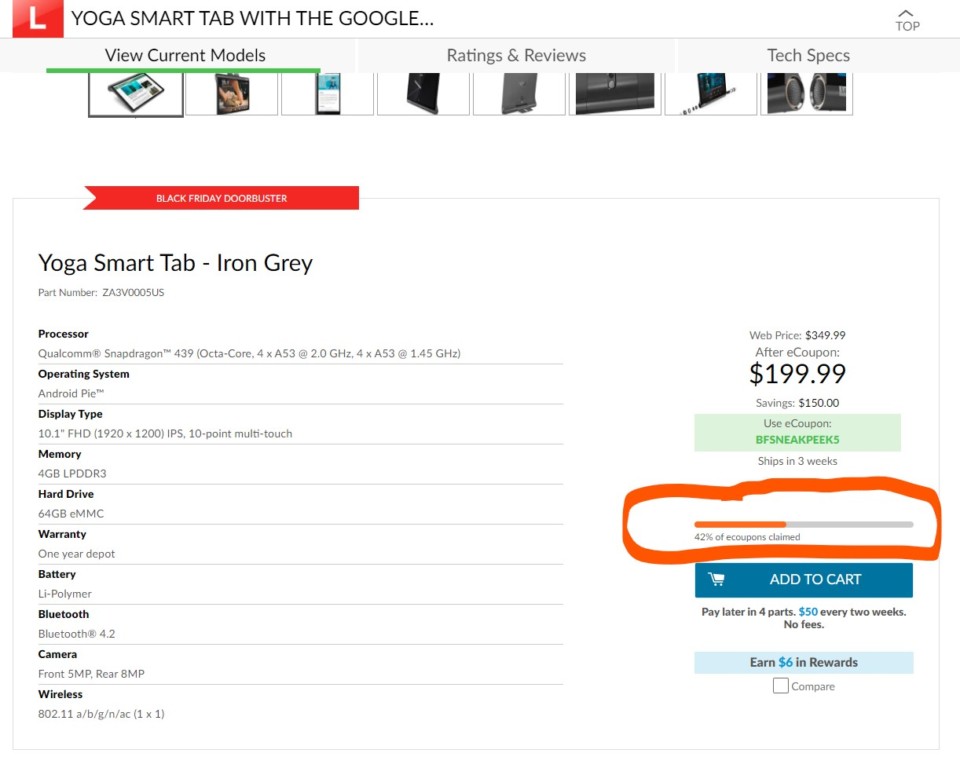Screen dimensions: 960x757
Task: Open the Ratings & Reviews tab
Action: [516, 55]
